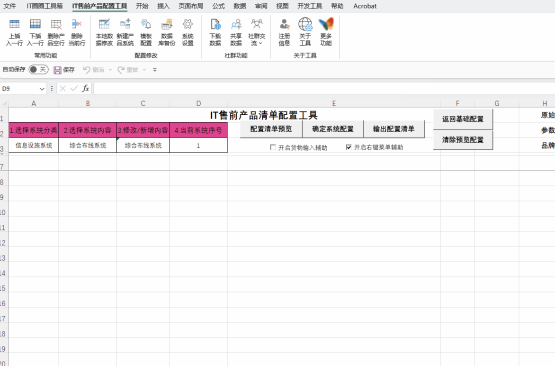Click the fx insert function icon
This screenshot has width=555, height=366.
(x=85, y=88)
